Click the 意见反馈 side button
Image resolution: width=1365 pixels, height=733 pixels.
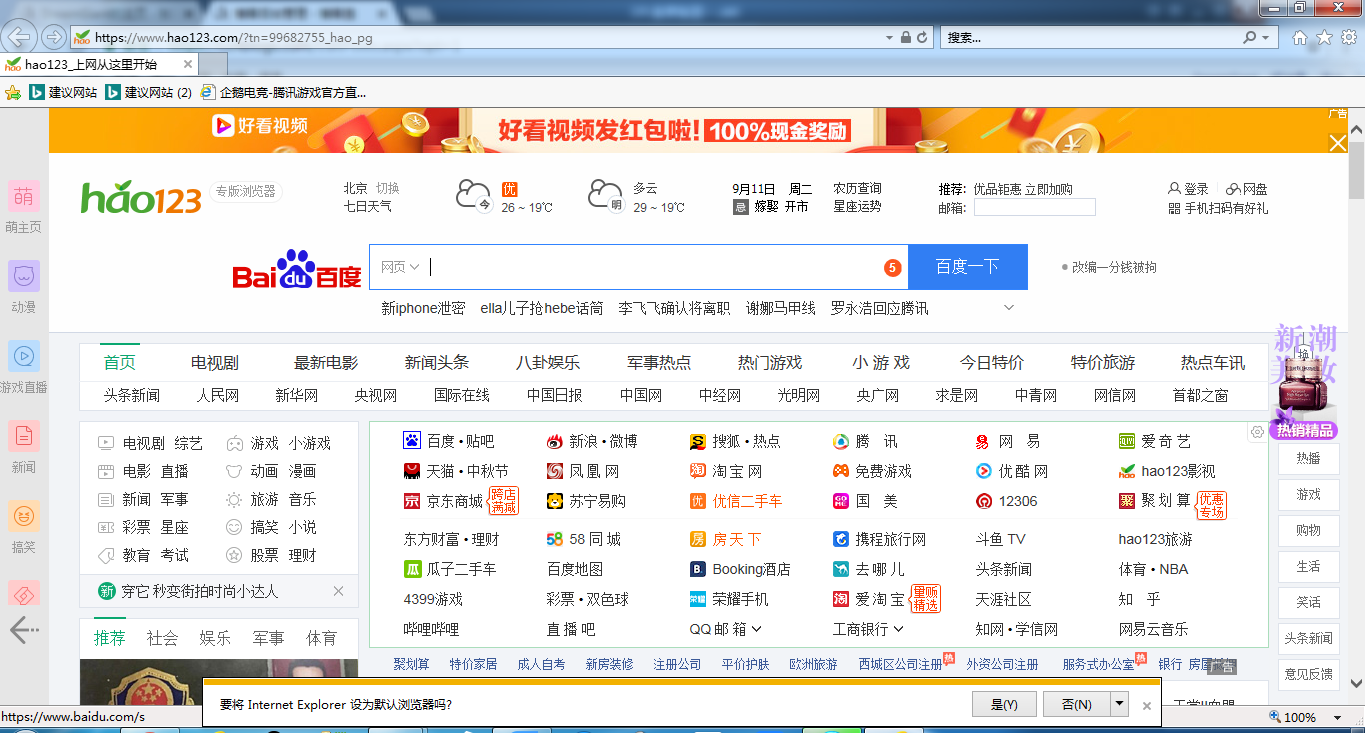[1309, 674]
